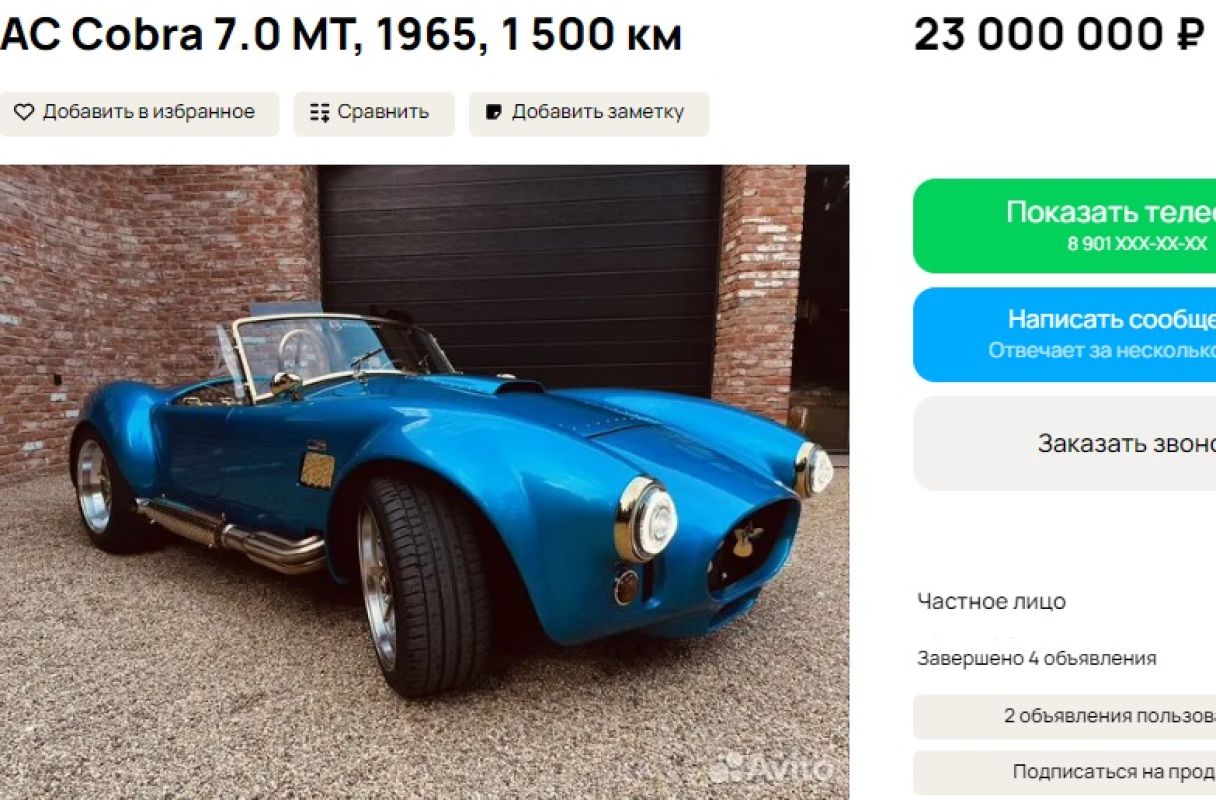Click the Avito watermark logo on the photo
Image resolution: width=1216 pixels, height=800 pixels.
click(772, 768)
